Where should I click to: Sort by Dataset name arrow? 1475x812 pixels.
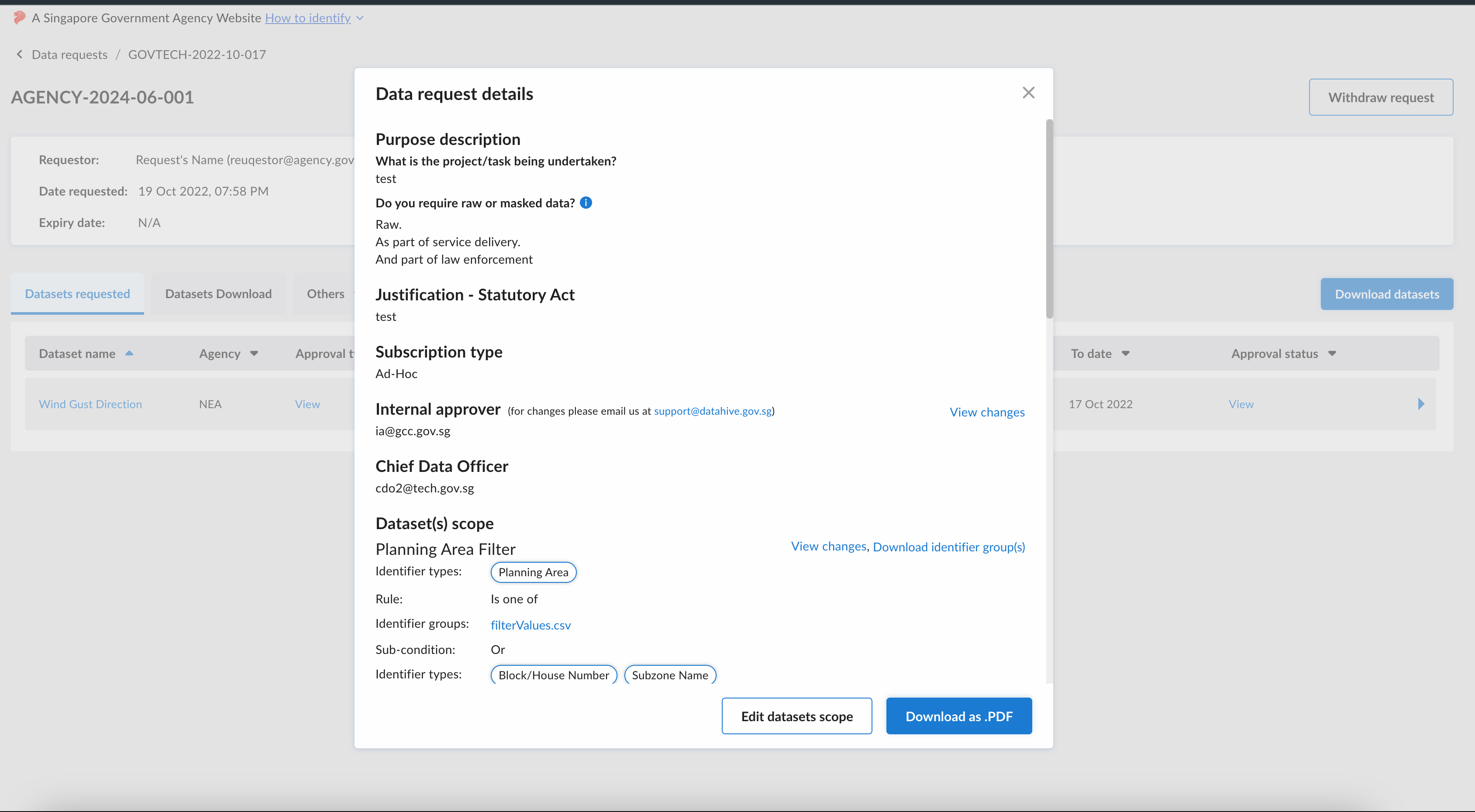129,353
